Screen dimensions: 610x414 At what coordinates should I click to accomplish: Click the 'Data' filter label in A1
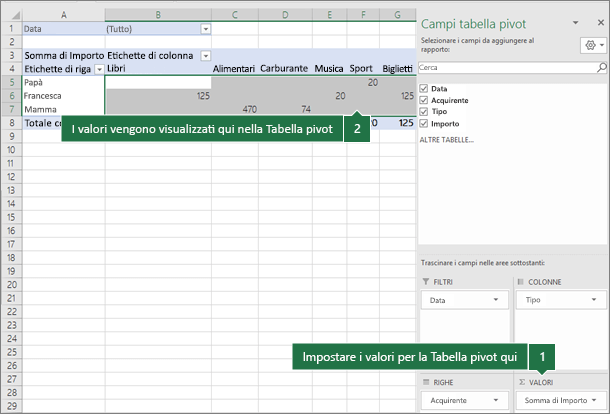tap(64, 29)
